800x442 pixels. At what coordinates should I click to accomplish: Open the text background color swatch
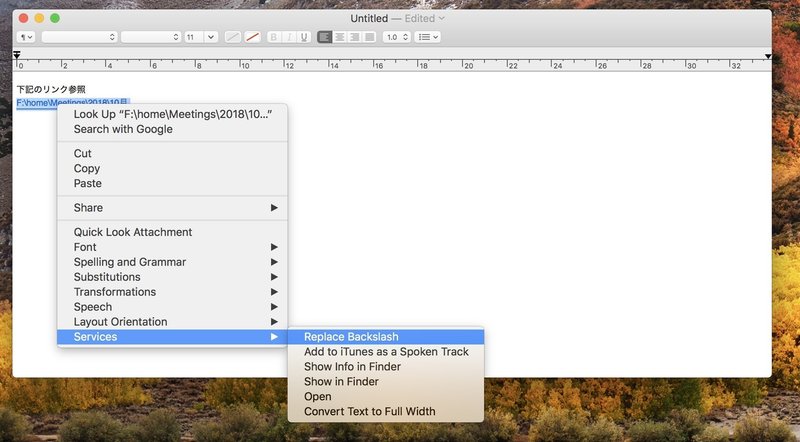(x=252, y=37)
